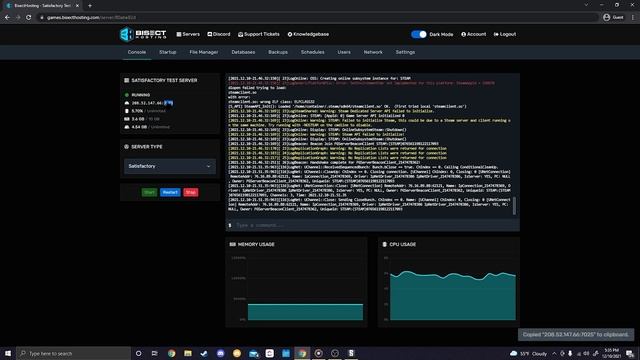Click the server IP address to copy
640x360 pixels.
pos(152,103)
